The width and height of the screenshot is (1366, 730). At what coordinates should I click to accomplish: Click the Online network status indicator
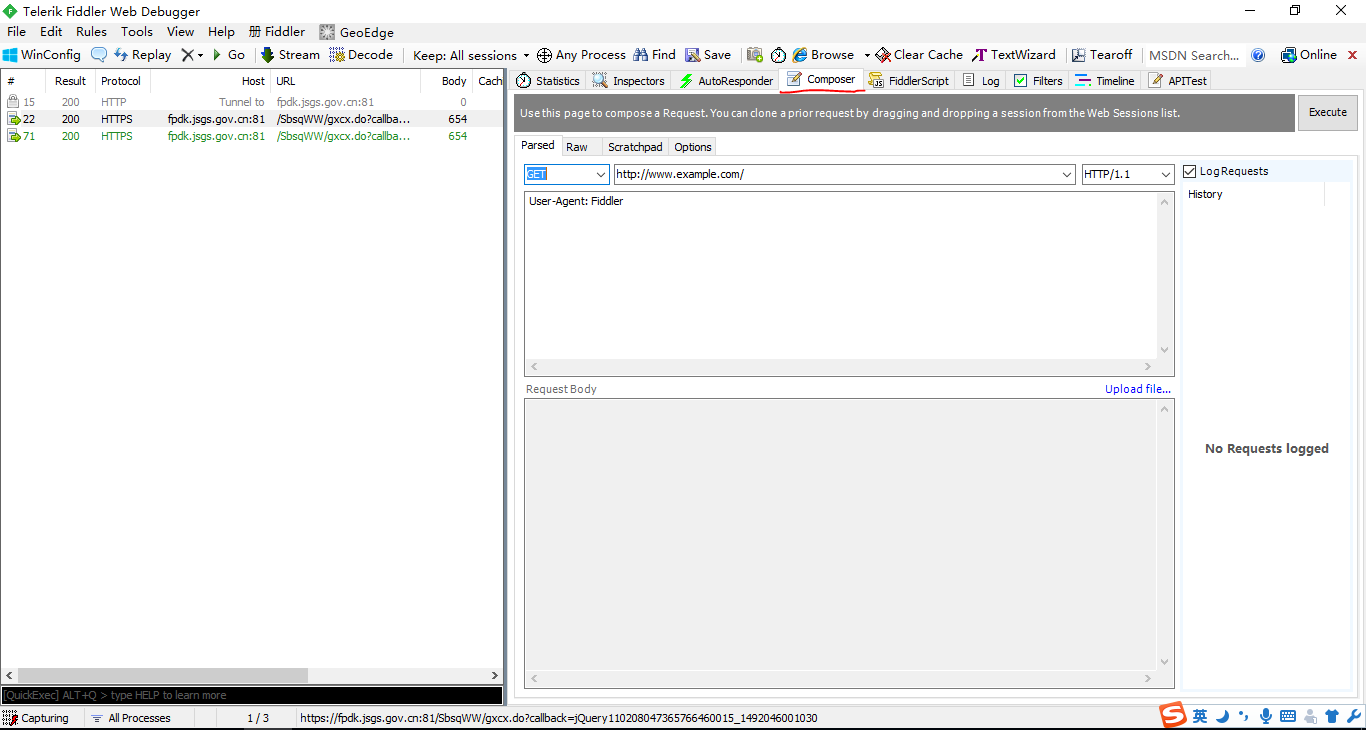(1309, 55)
